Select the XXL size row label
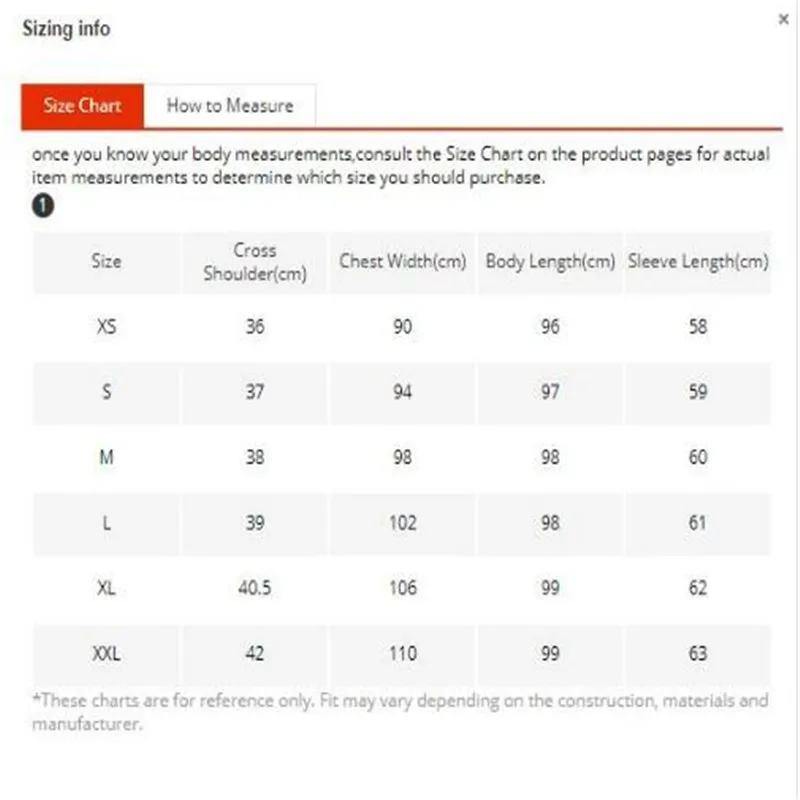Image resolution: width=800 pixels, height=800 pixels. 106,654
